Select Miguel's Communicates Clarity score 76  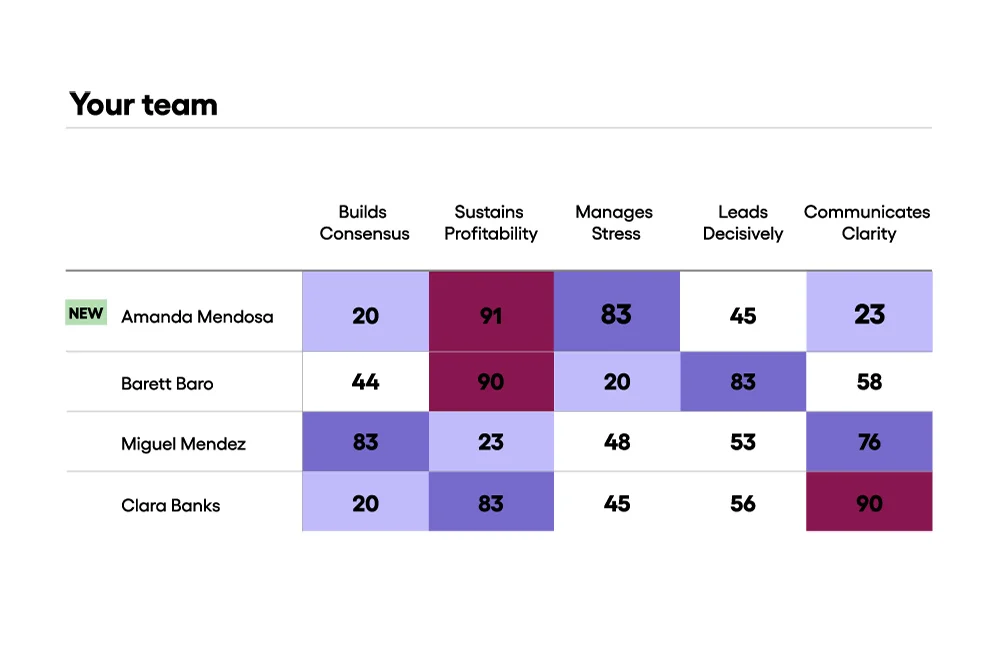[x=869, y=442]
